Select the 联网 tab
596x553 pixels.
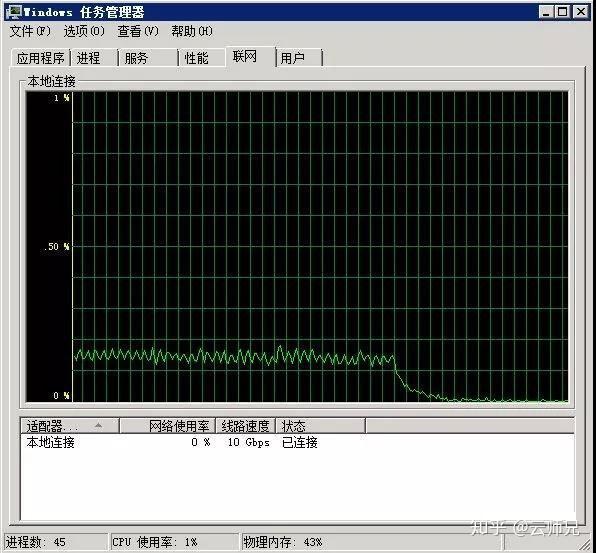pos(250,57)
